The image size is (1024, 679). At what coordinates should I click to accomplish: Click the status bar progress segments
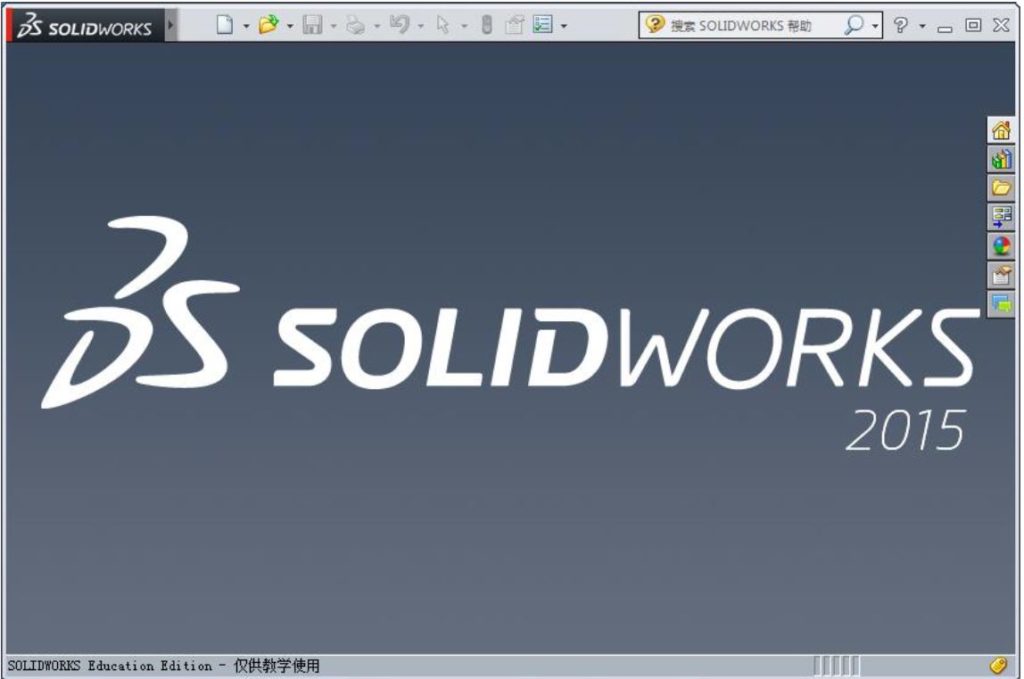coord(837,666)
